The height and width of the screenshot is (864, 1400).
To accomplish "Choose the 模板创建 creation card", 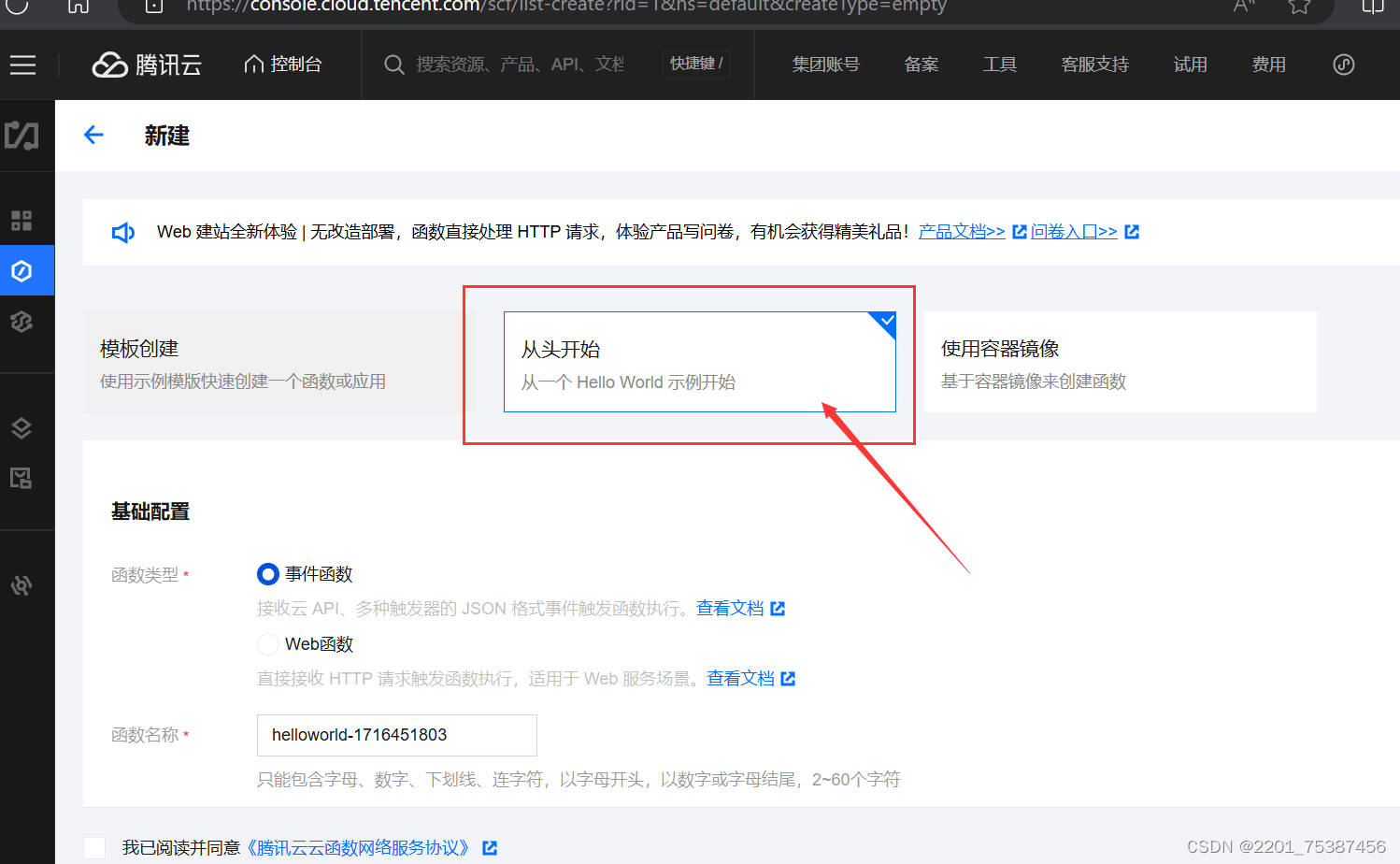I will coord(279,362).
